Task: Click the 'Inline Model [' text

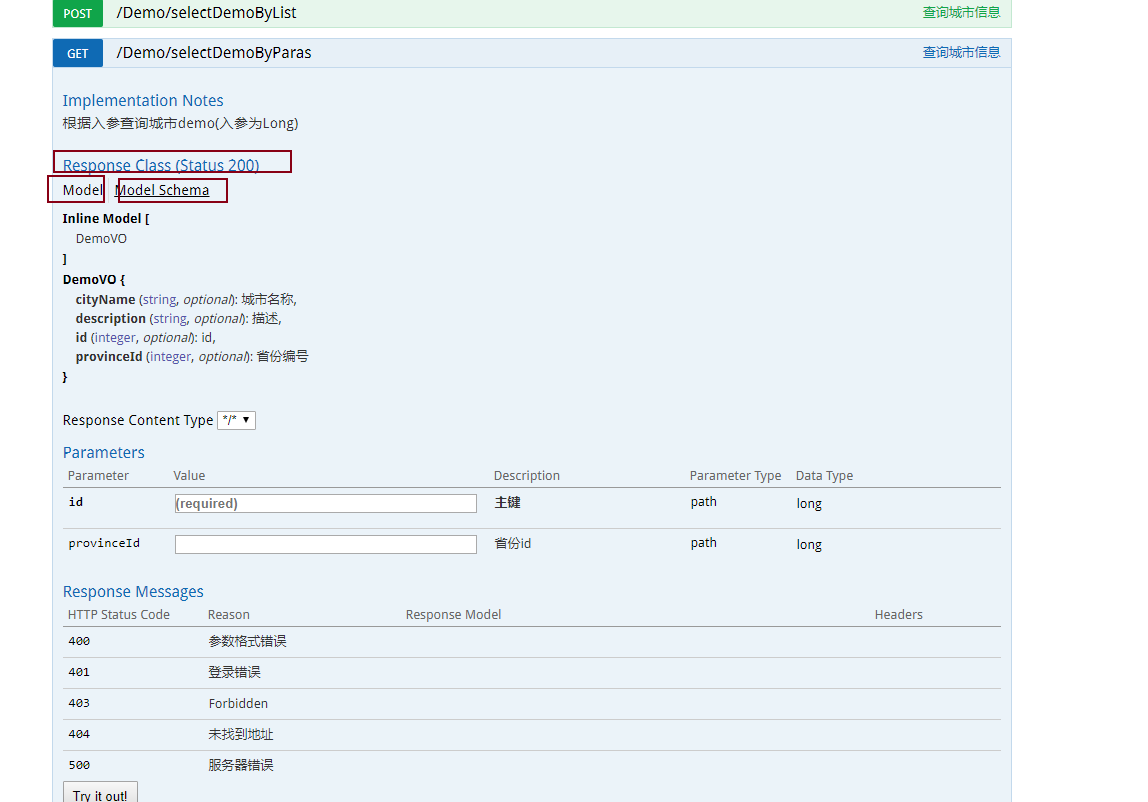Action: [106, 218]
